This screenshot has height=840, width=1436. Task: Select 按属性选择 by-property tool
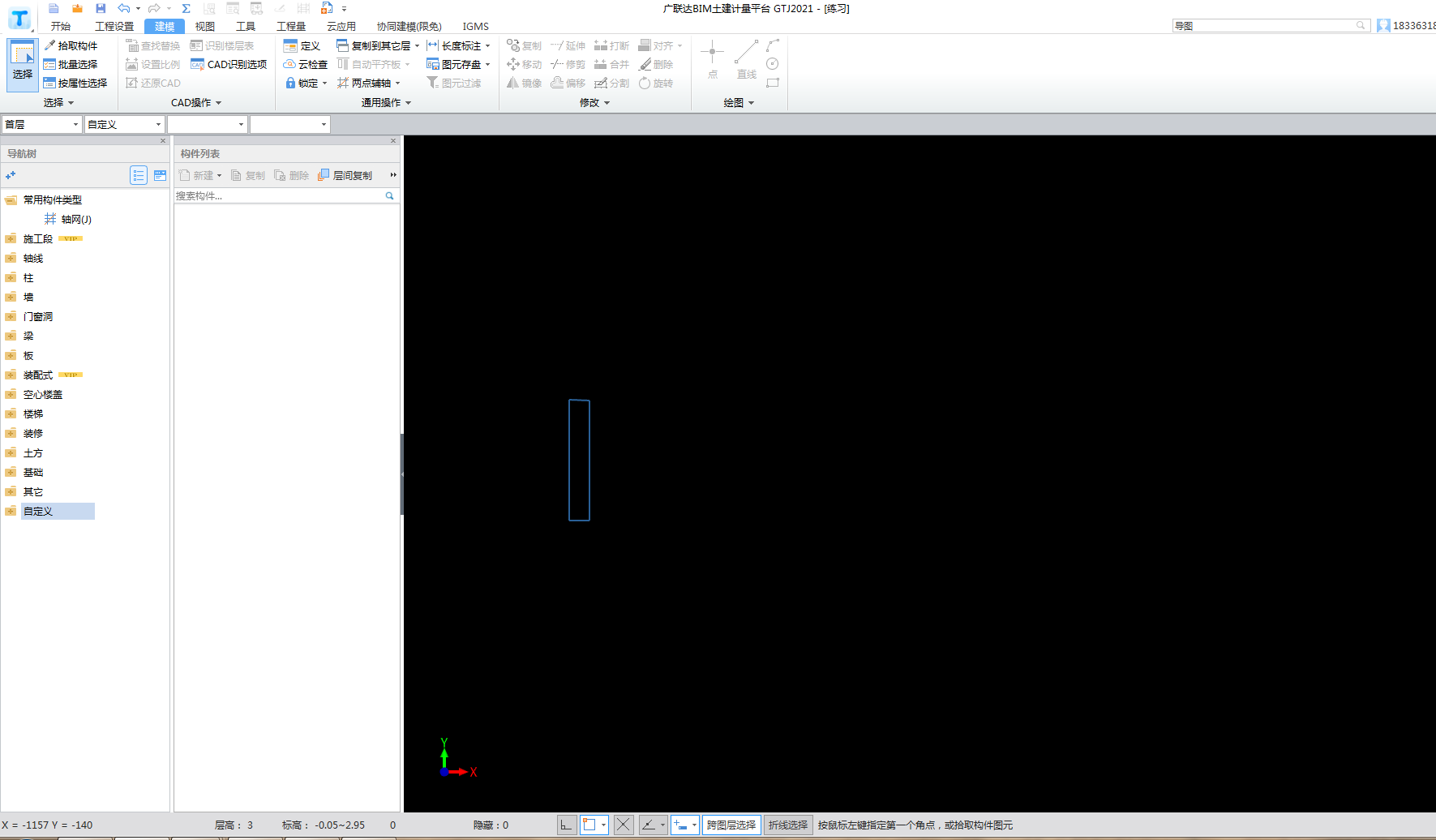[75, 83]
